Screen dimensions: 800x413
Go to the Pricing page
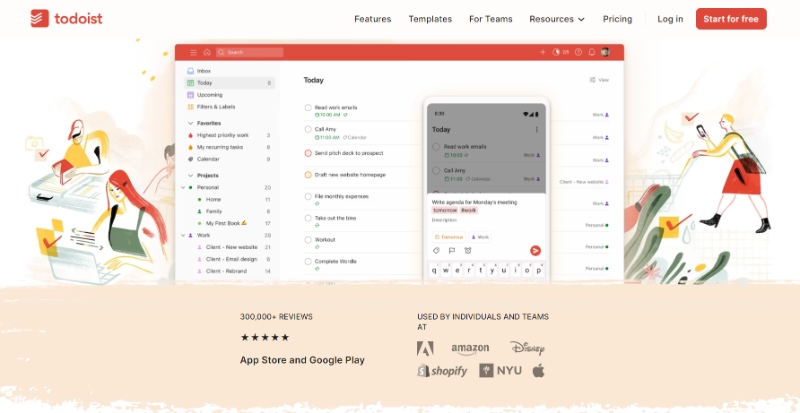click(x=617, y=19)
